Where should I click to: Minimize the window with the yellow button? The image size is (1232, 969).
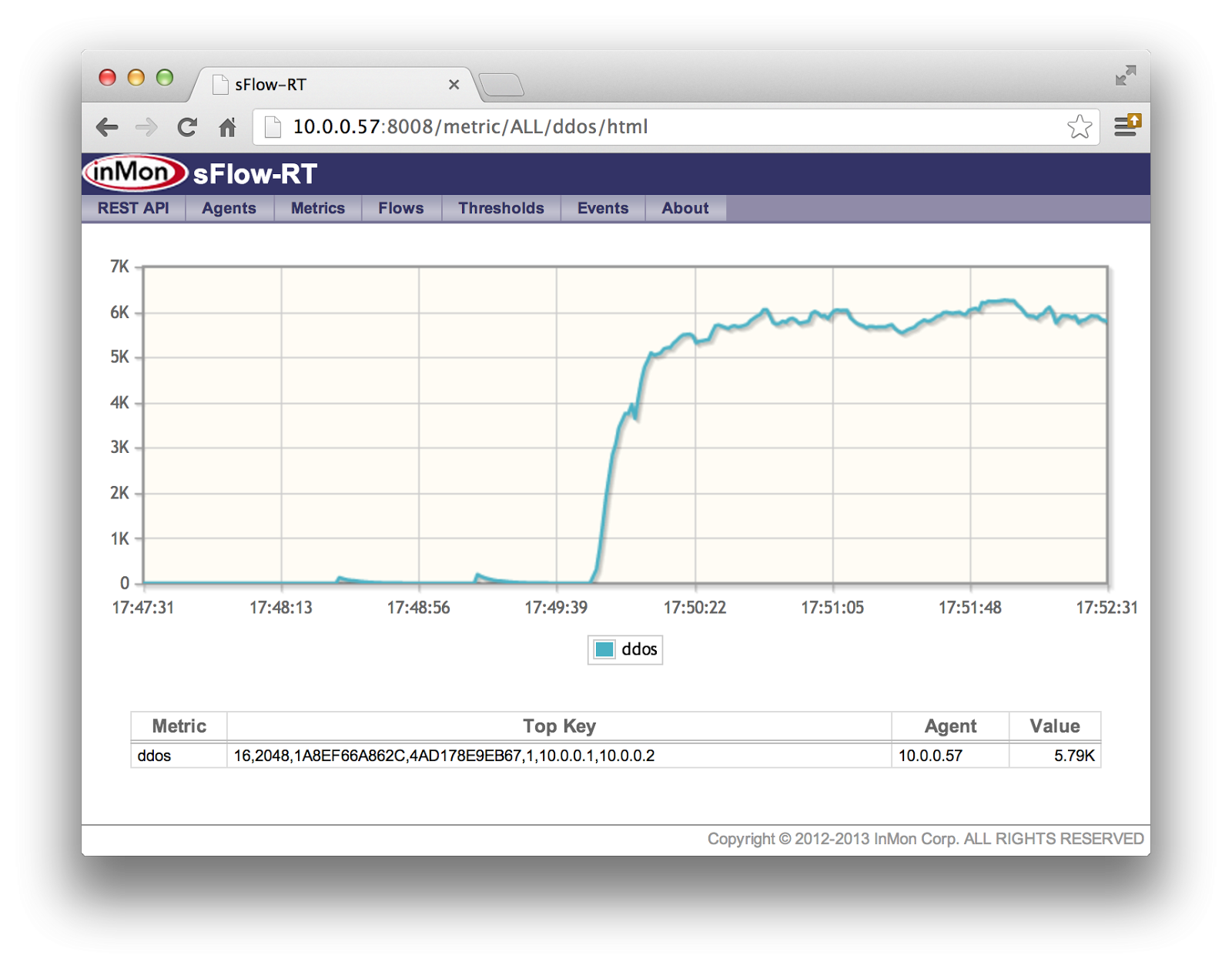[136, 78]
